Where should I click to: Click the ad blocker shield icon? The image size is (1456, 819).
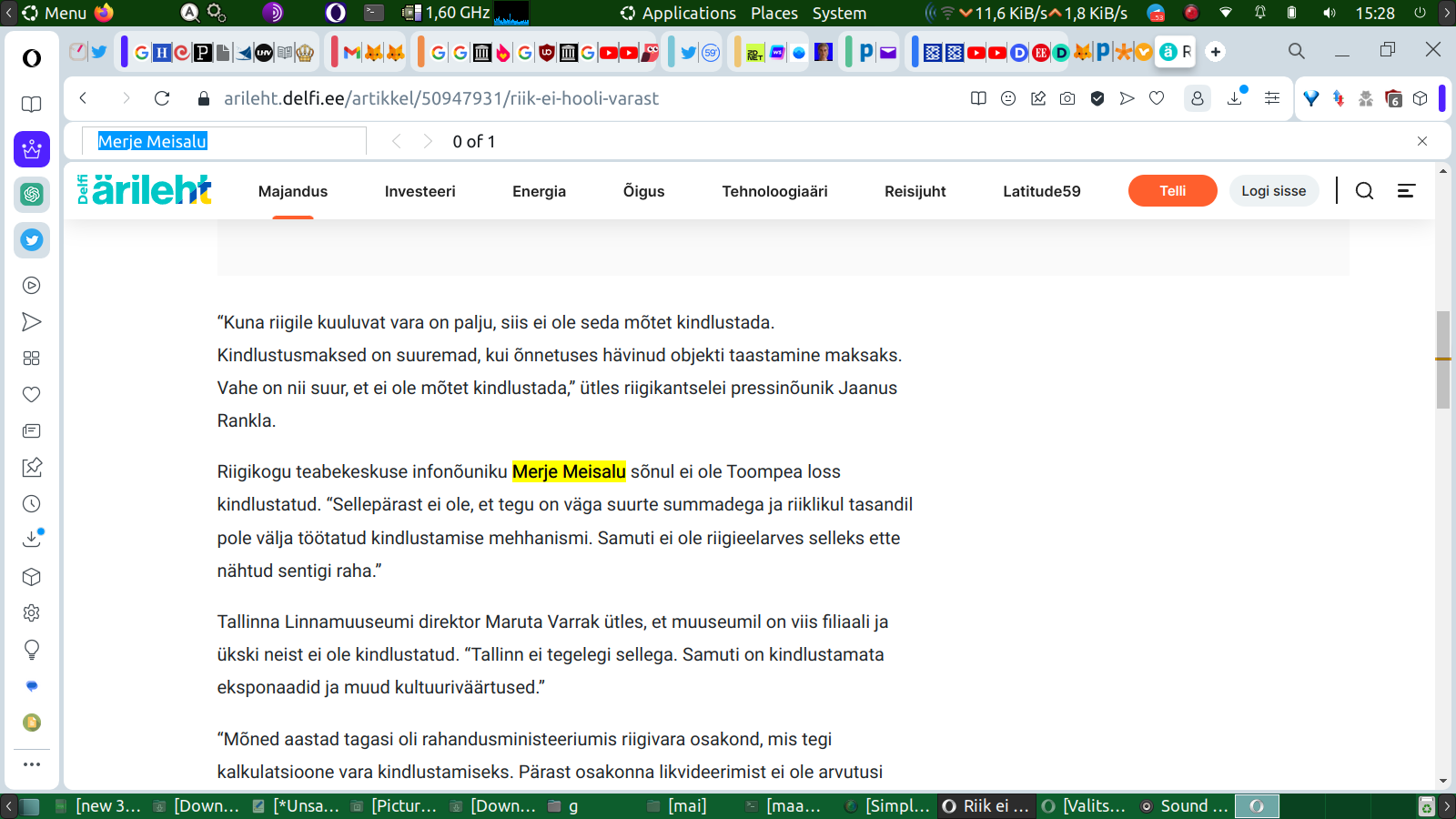click(1097, 98)
